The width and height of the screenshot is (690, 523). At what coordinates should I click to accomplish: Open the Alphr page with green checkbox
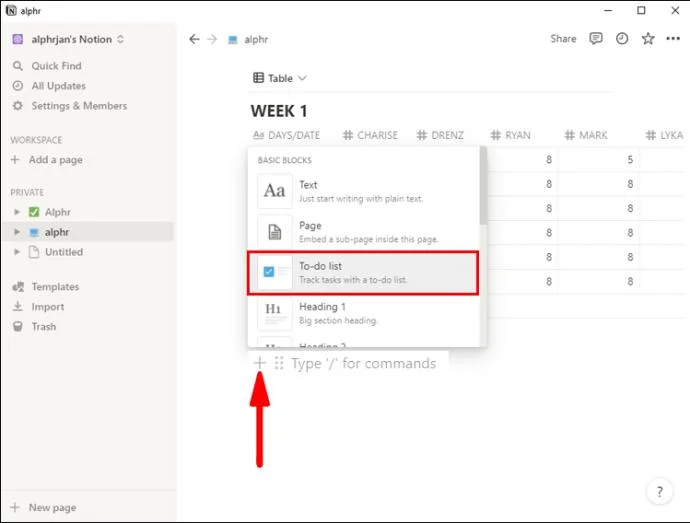click(x=58, y=212)
